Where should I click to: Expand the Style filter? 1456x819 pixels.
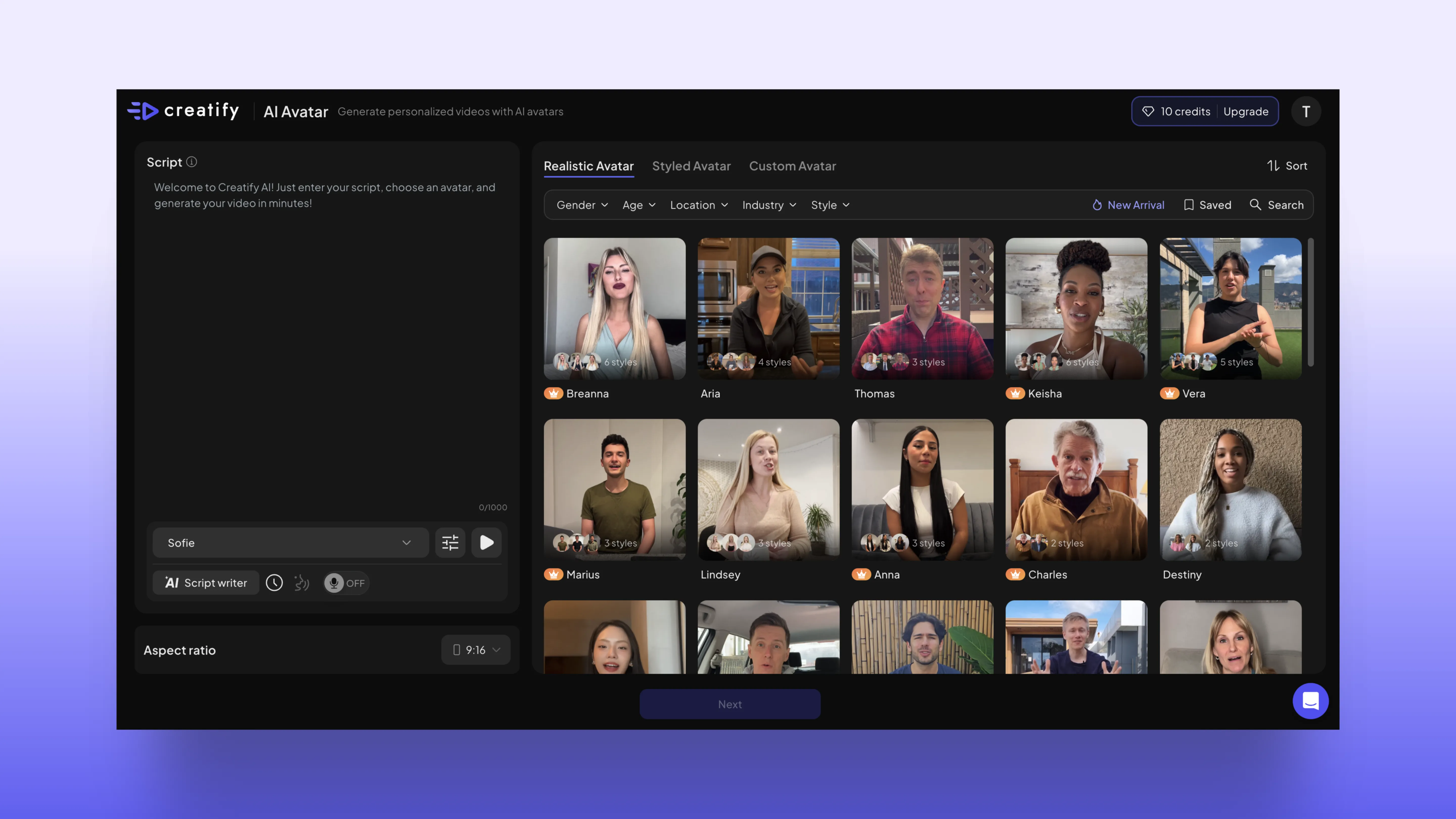click(830, 205)
